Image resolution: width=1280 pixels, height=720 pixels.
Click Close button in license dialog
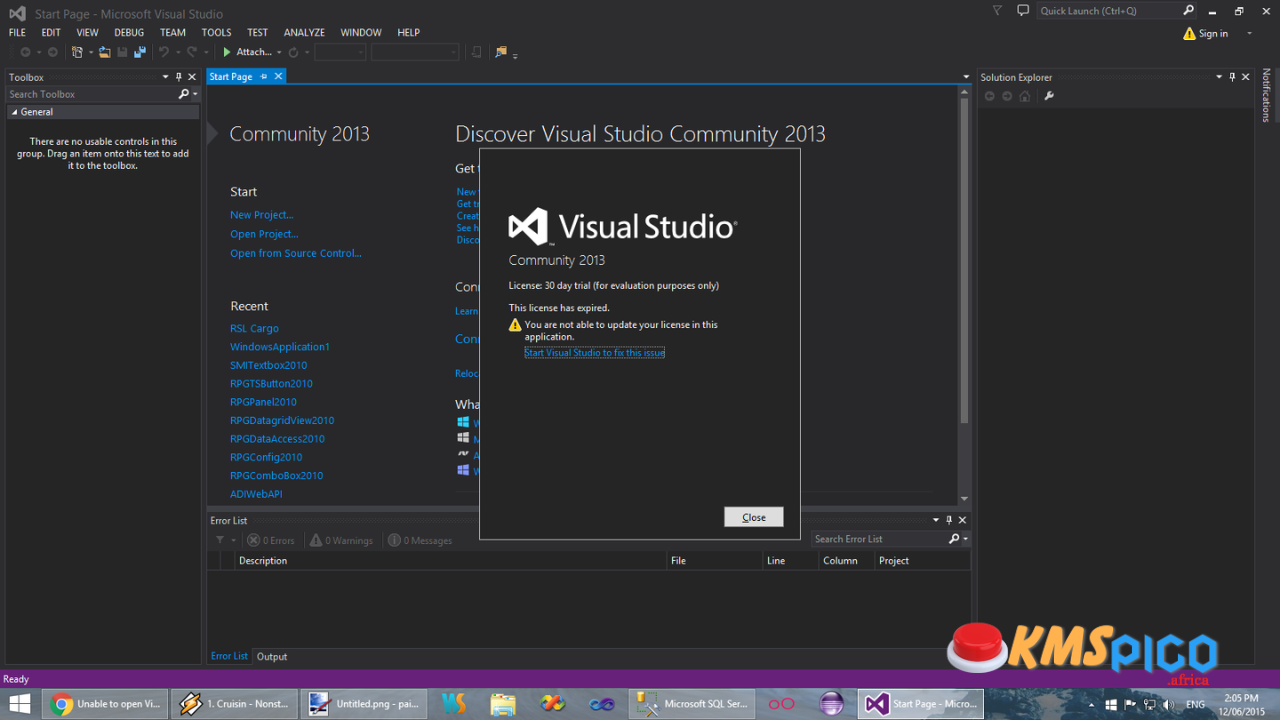pyautogui.click(x=754, y=517)
